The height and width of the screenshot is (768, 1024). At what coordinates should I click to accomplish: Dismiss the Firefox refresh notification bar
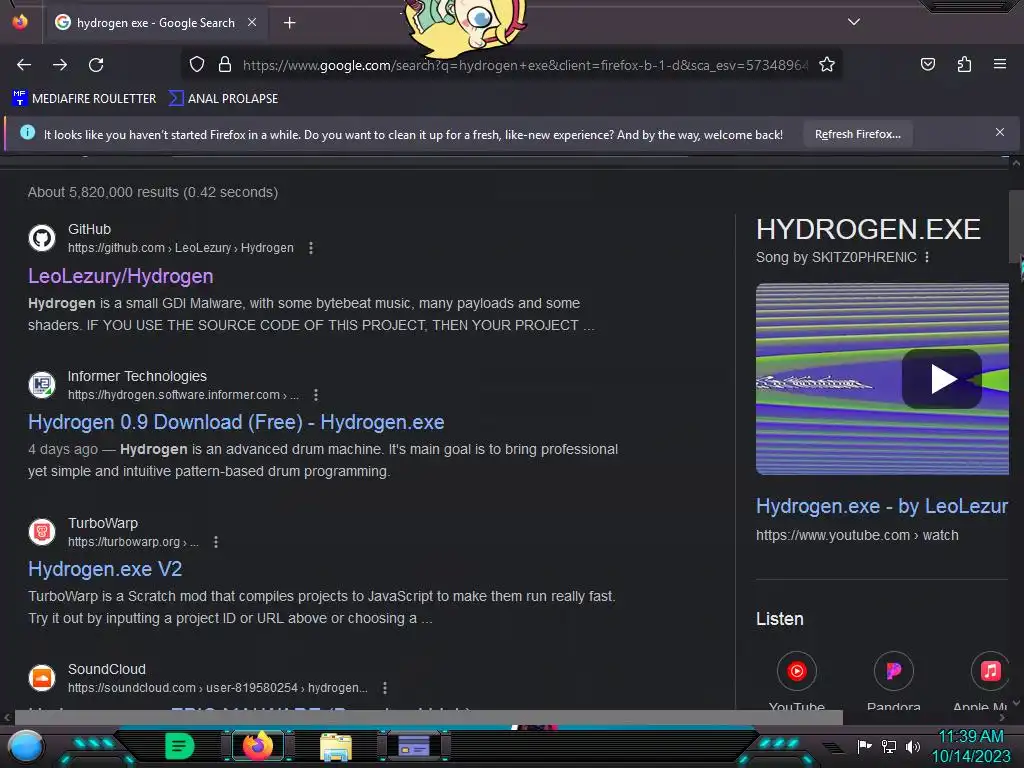tap(1000, 133)
